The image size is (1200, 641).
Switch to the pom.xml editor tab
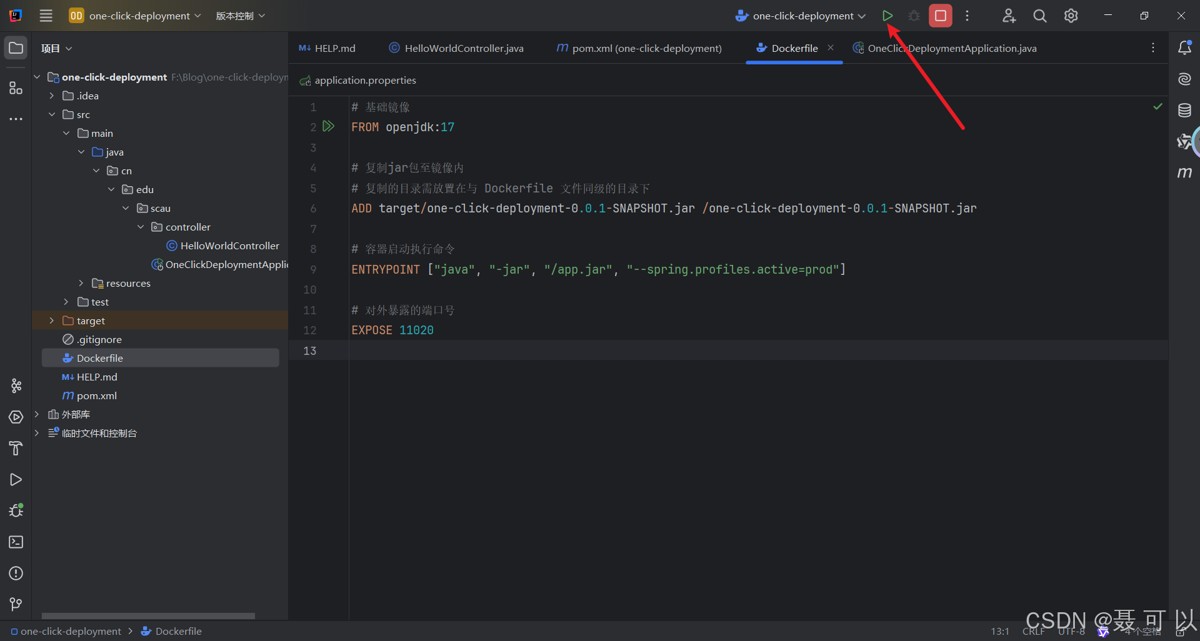(639, 48)
